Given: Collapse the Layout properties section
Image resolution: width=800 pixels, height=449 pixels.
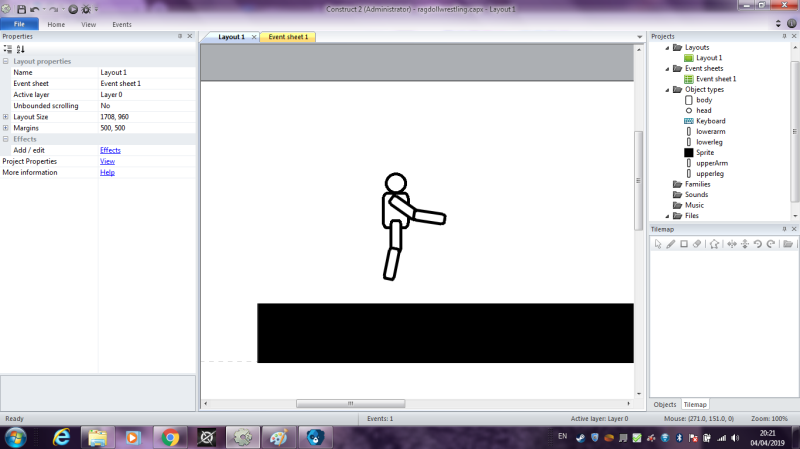Looking at the screenshot, I should (x=6, y=61).
